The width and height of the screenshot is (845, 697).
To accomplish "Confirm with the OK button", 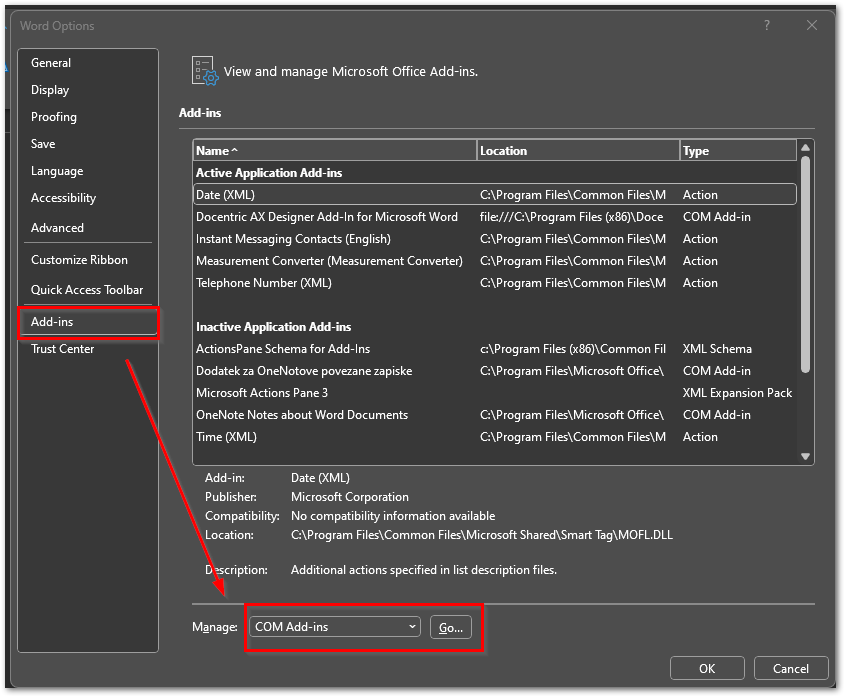I will (x=707, y=668).
